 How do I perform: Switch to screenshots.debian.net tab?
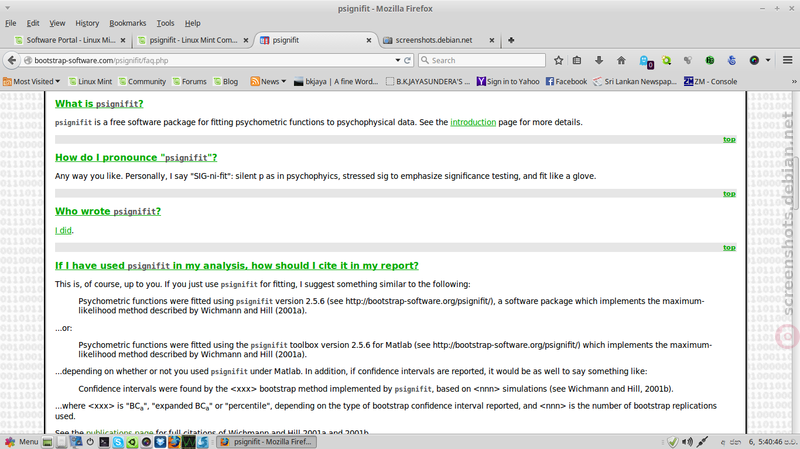pyautogui.click(x=439, y=40)
